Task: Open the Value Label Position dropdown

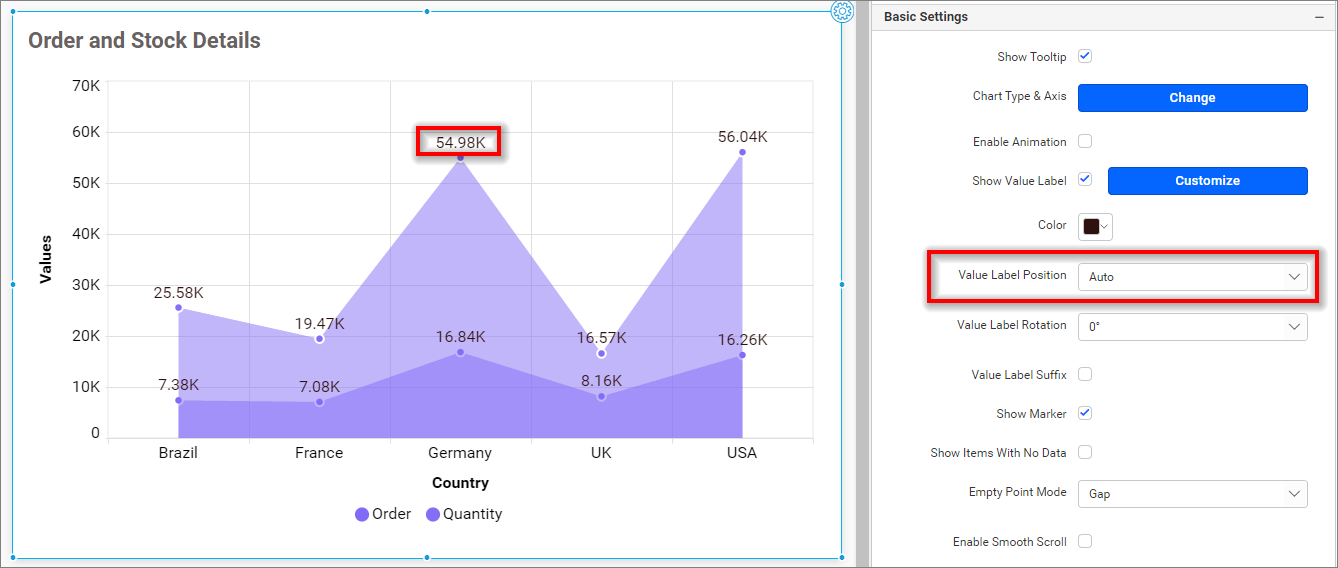Action: (x=1192, y=276)
